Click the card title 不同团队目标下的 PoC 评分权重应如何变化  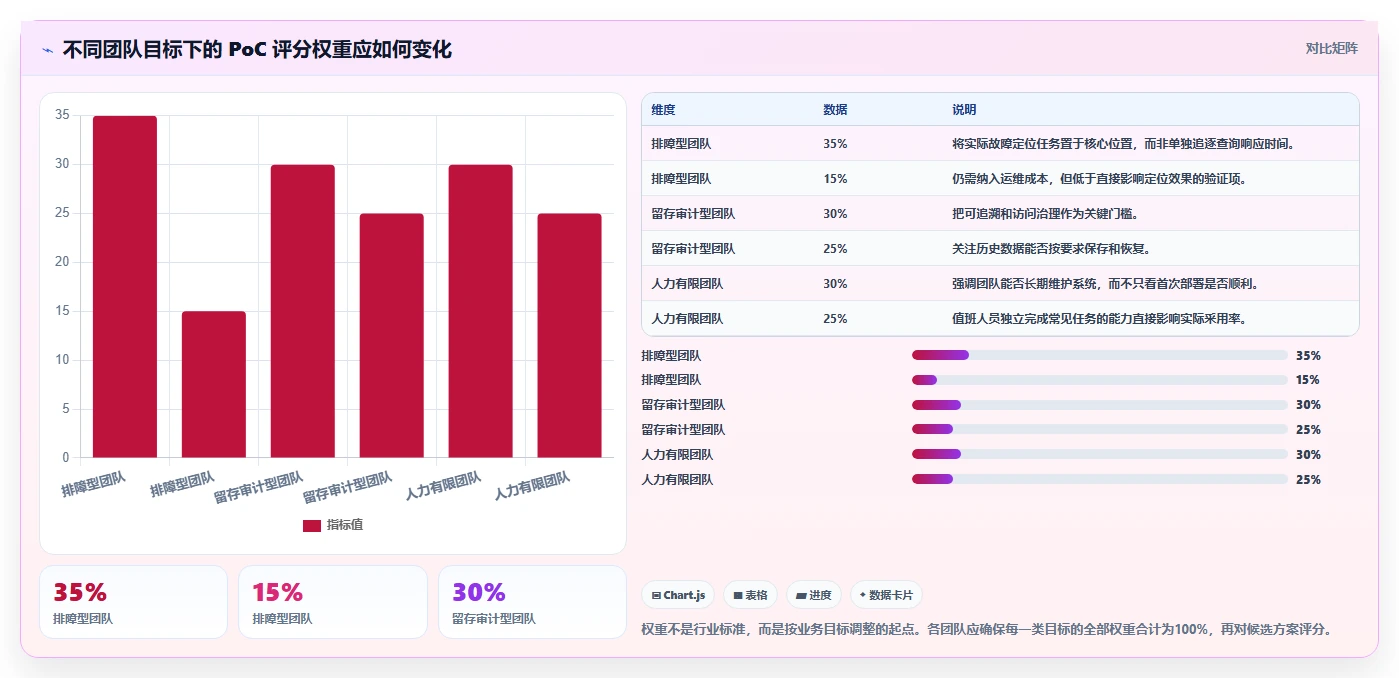257,49
